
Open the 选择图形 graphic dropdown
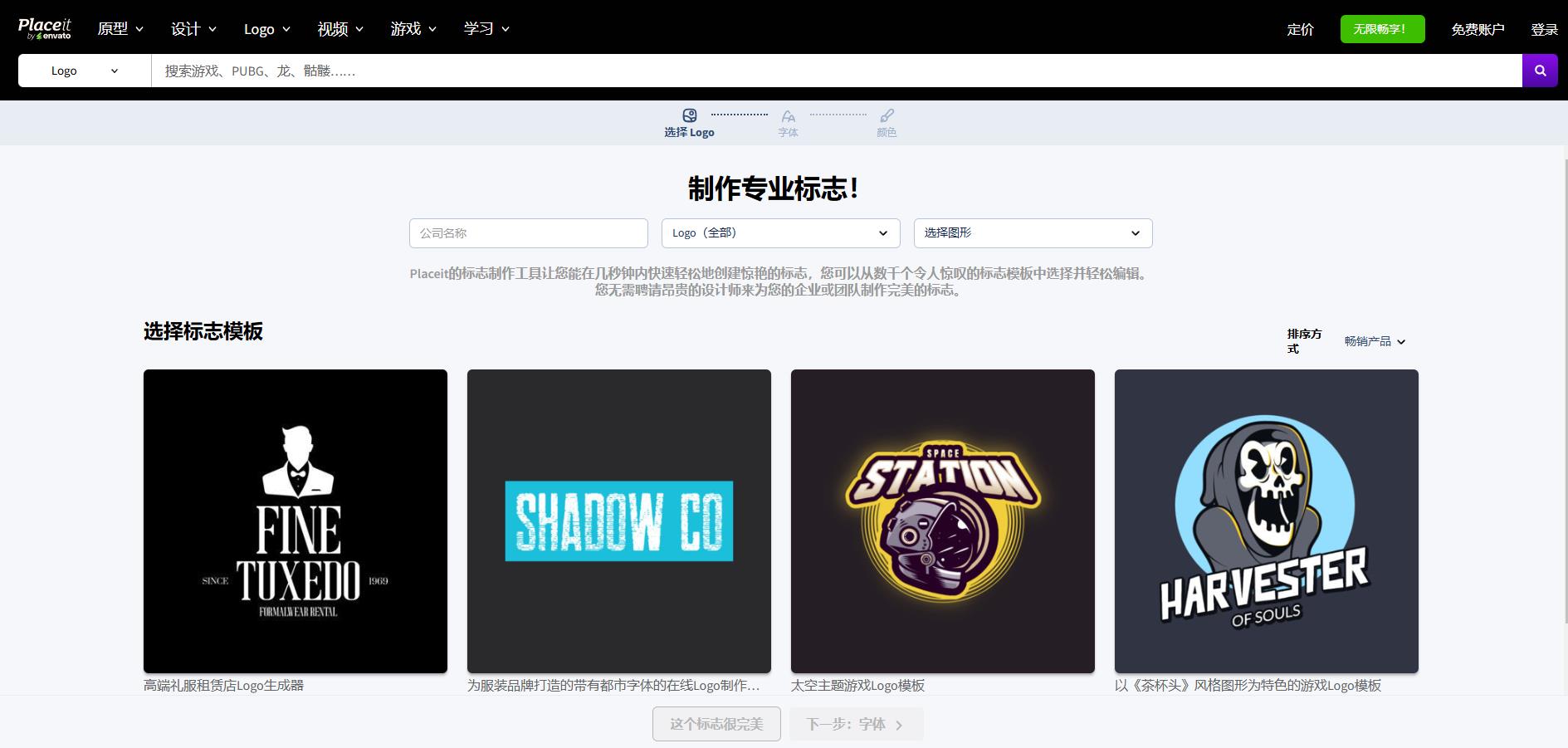[1033, 233]
